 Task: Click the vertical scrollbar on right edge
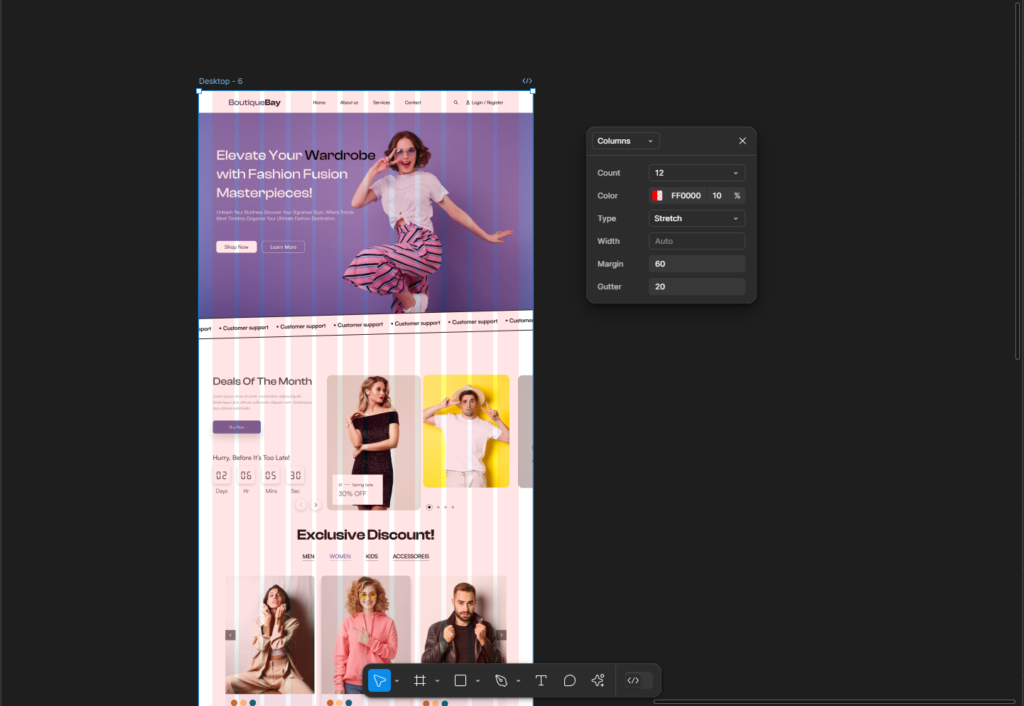point(1017,180)
